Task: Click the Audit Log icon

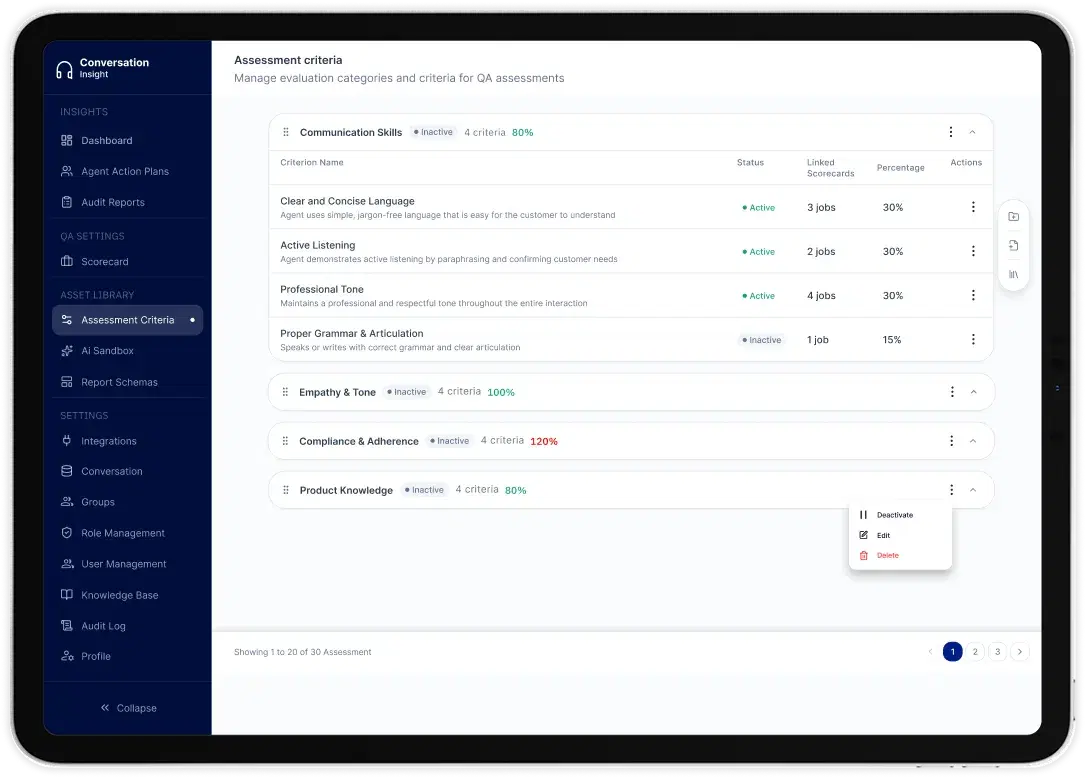Action: [x=66, y=626]
